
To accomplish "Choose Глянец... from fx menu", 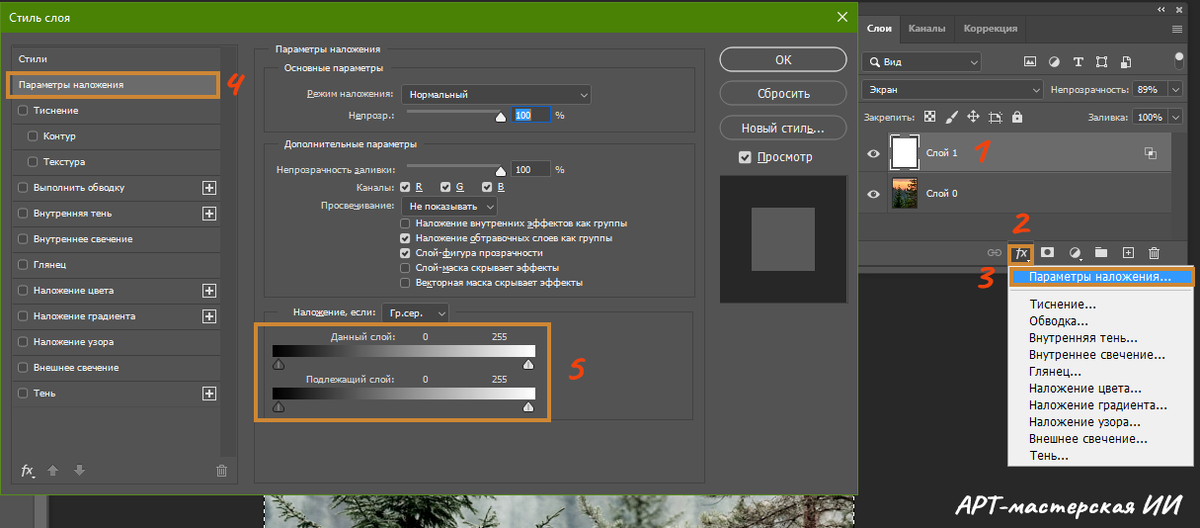I will coord(1056,371).
